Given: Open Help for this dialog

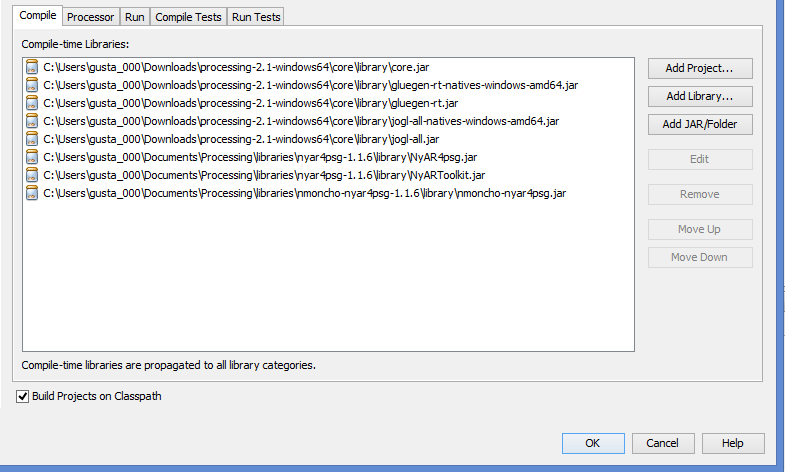Looking at the screenshot, I should [x=733, y=443].
